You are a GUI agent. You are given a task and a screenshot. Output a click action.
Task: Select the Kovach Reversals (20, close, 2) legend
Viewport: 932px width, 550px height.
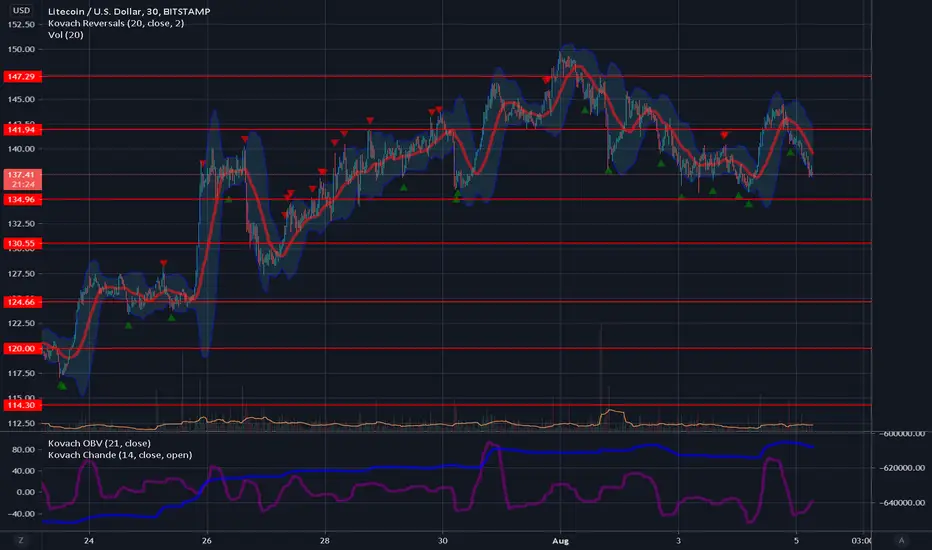click(x=116, y=23)
